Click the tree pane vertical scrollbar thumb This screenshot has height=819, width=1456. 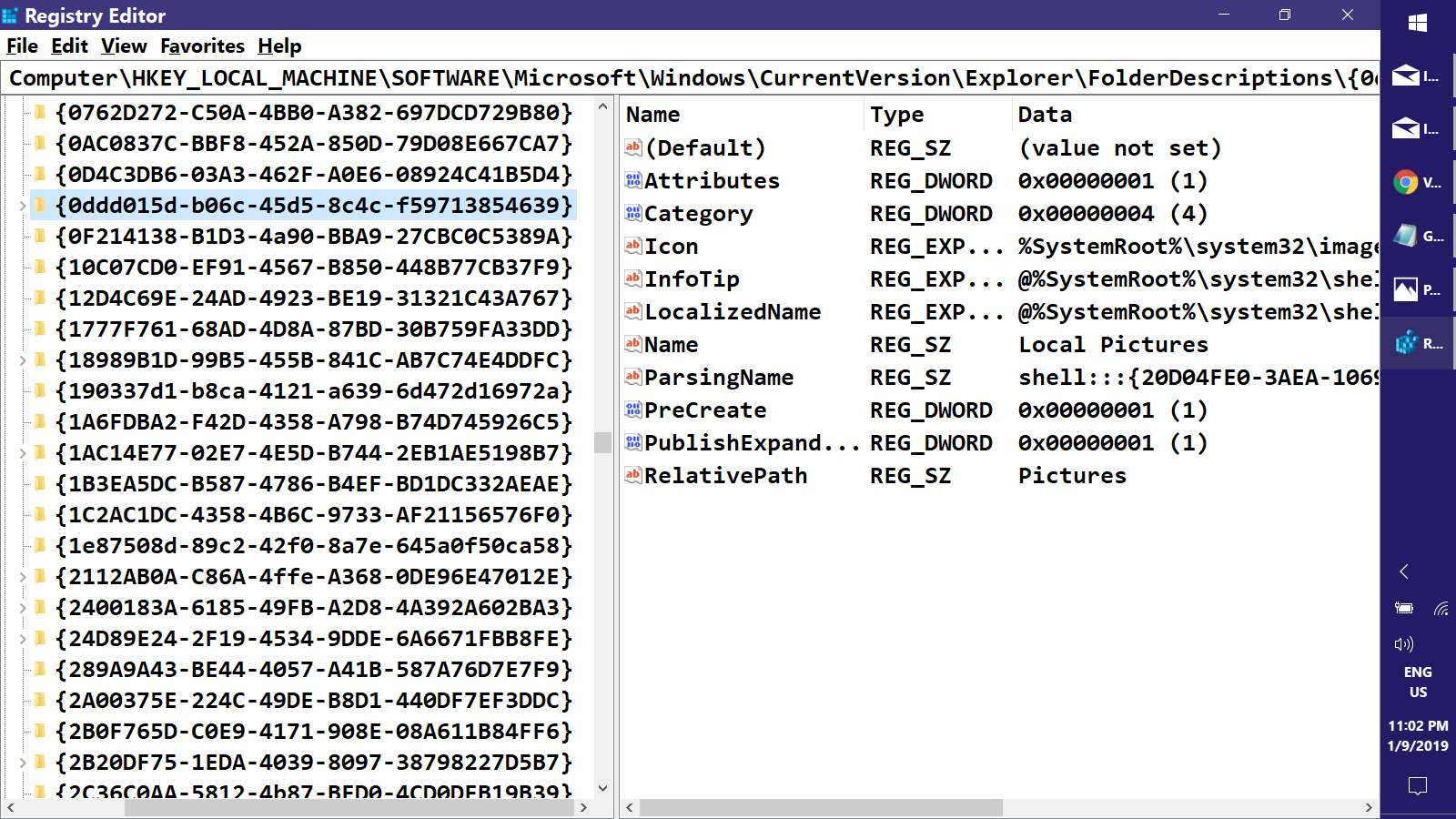[602, 442]
